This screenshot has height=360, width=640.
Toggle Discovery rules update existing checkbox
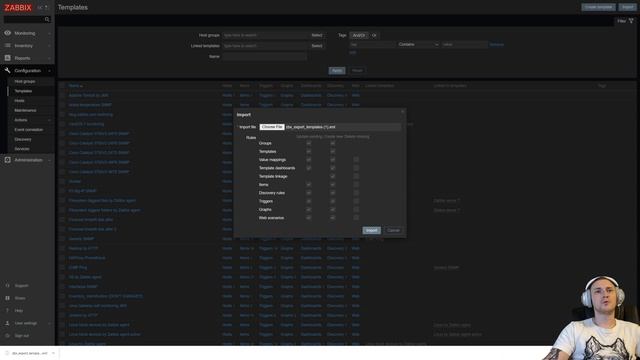[309, 193]
